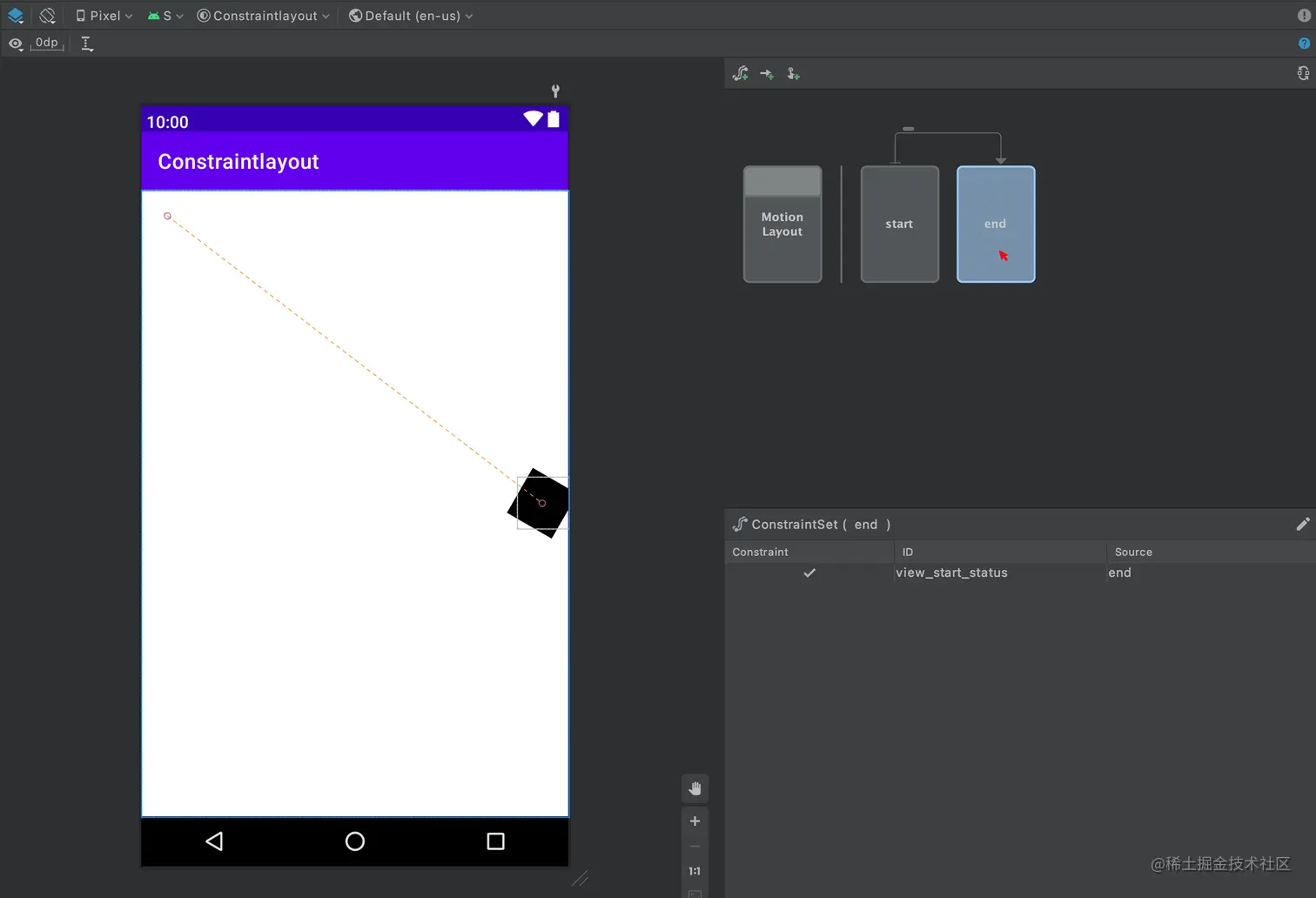Open the help question mark icon
Image resolution: width=1316 pixels, height=898 pixels.
(x=1304, y=44)
